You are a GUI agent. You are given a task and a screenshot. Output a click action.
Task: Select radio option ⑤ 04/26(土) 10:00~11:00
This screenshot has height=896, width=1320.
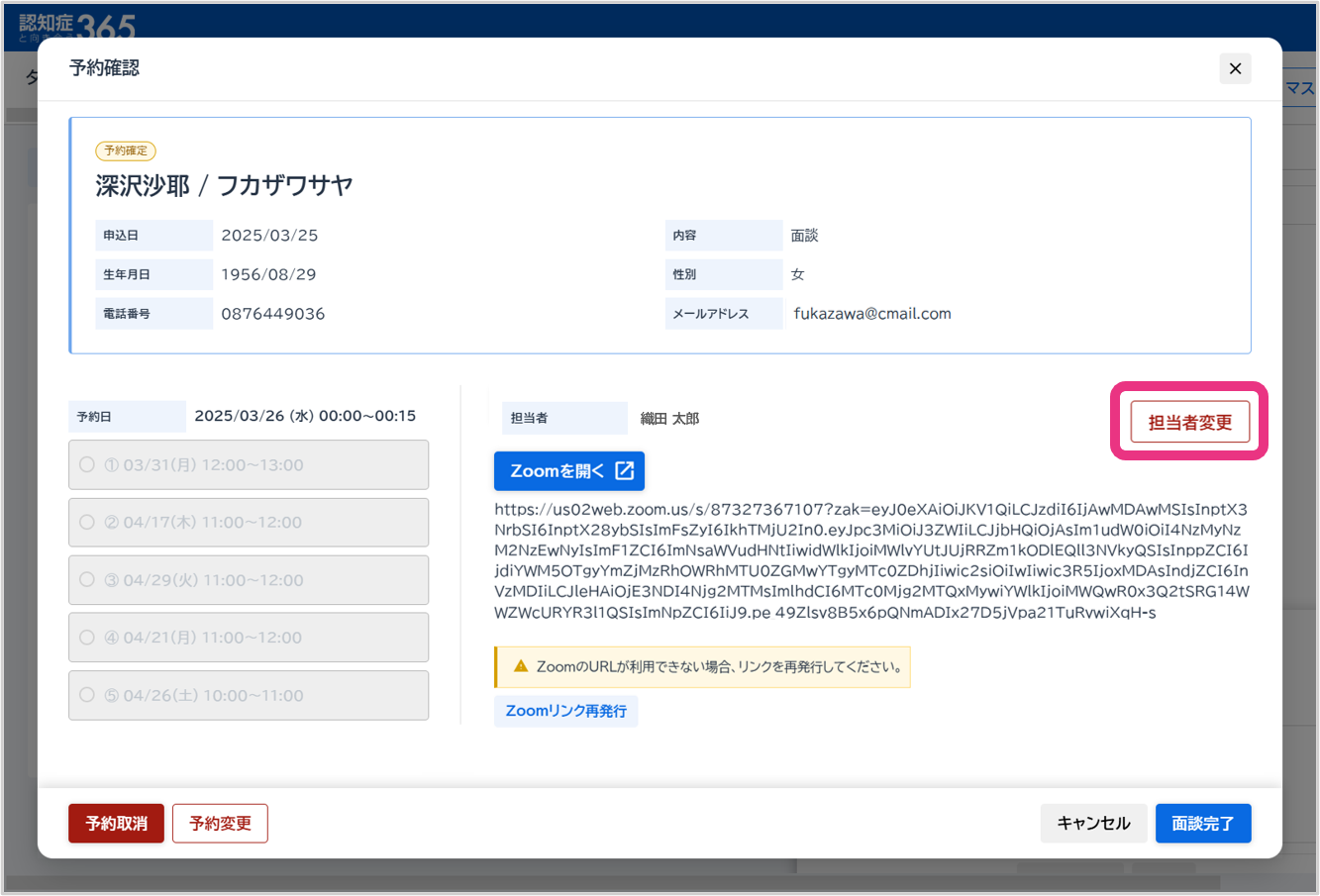[x=87, y=695]
